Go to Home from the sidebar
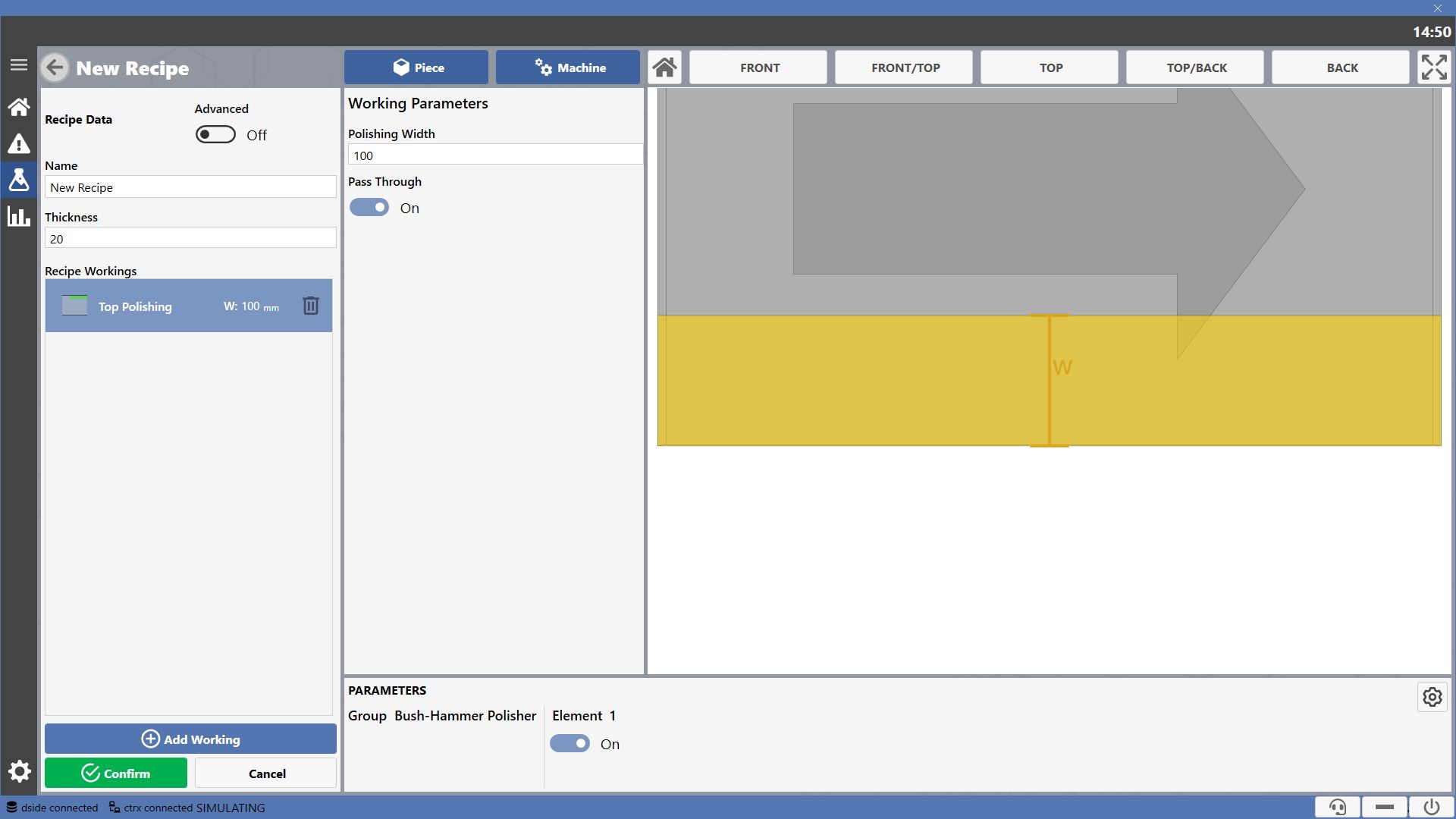 [19, 107]
